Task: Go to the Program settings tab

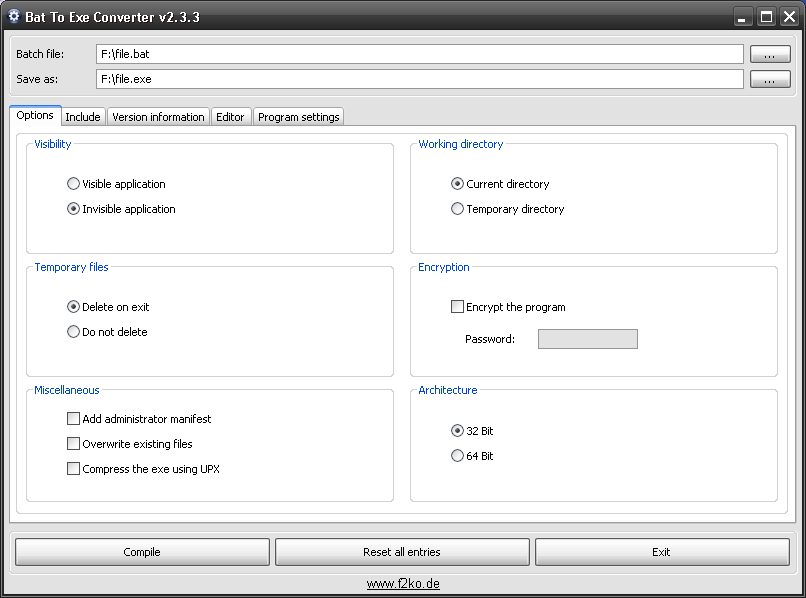Action: [299, 117]
